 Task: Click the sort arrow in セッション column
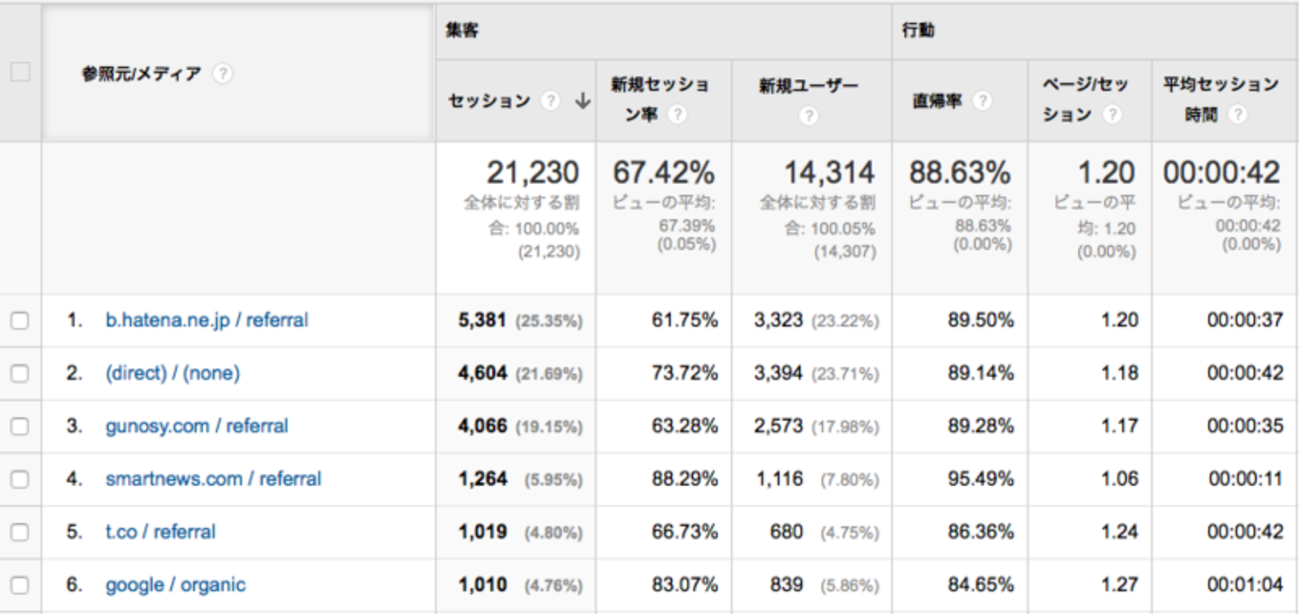click(x=582, y=101)
